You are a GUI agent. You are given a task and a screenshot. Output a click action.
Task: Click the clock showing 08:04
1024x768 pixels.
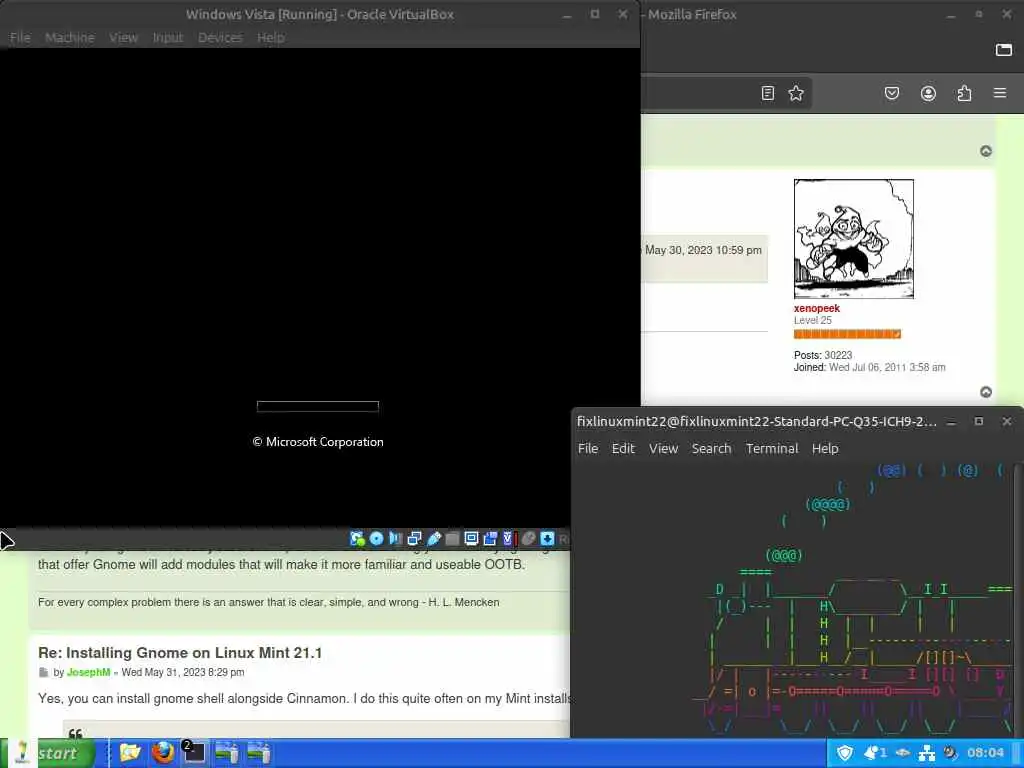coord(985,754)
